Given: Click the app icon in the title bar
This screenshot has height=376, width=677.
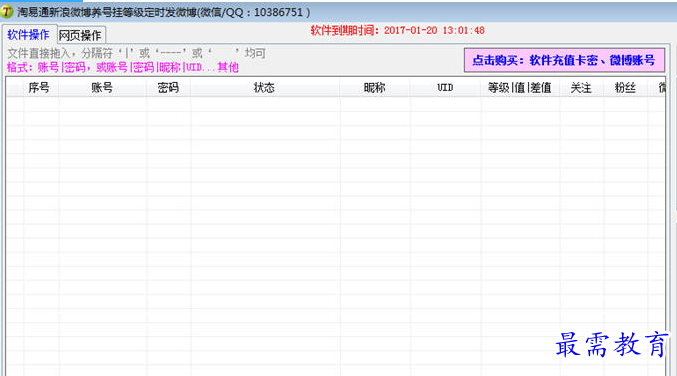Looking at the screenshot, I should (7, 12).
